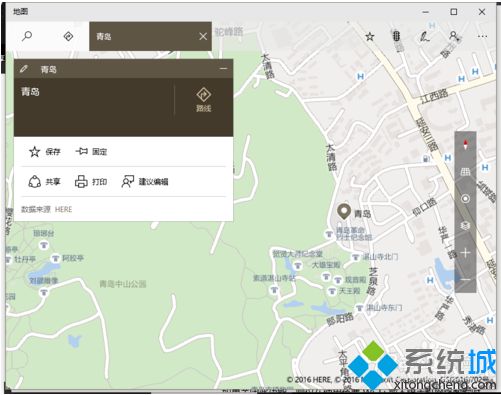Viewport: 501px width, 395px height.
Task: Share the place via 共享
Action: pyautogui.click(x=44, y=182)
